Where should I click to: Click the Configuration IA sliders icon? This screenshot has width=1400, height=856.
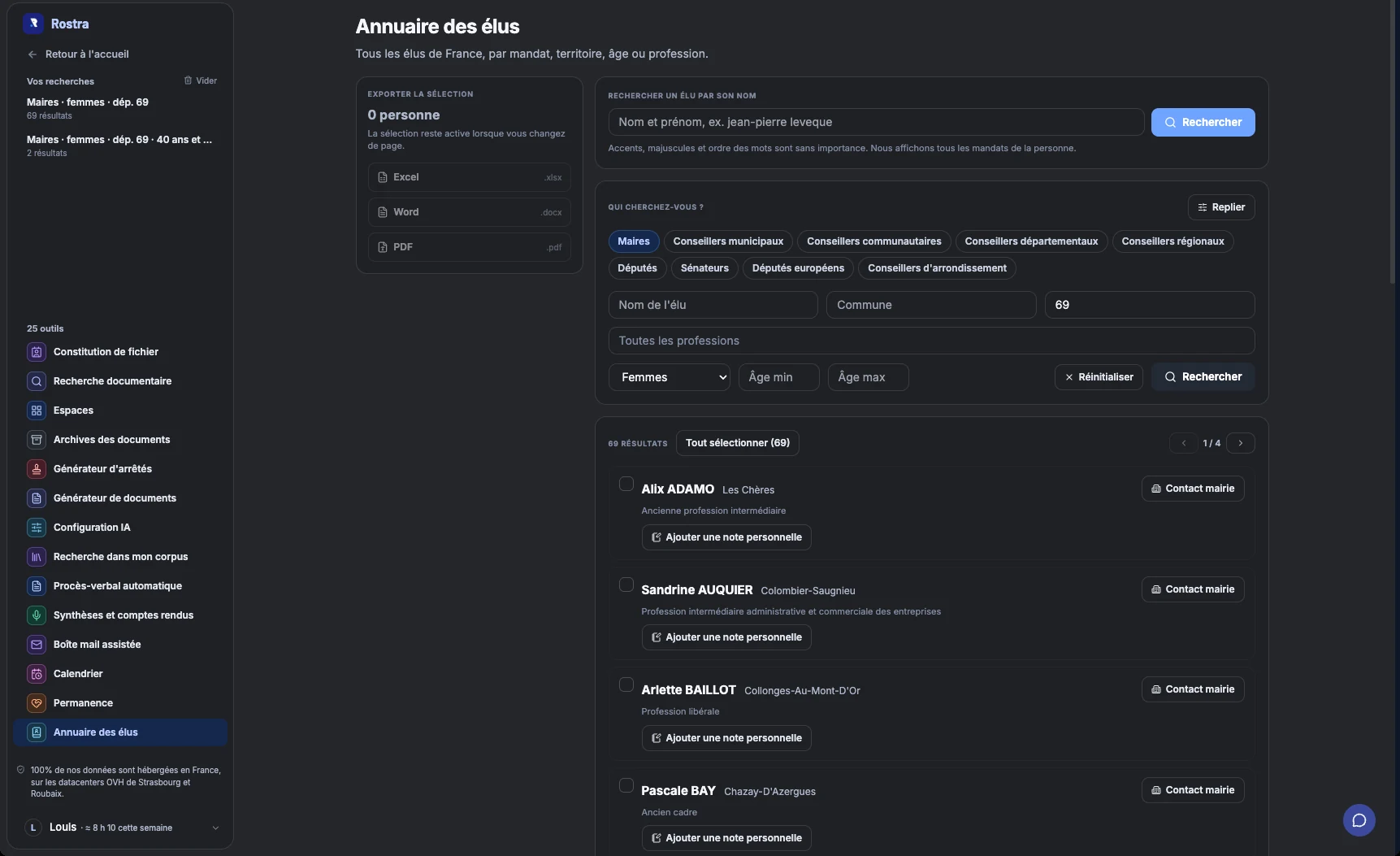pyautogui.click(x=37, y=528)
